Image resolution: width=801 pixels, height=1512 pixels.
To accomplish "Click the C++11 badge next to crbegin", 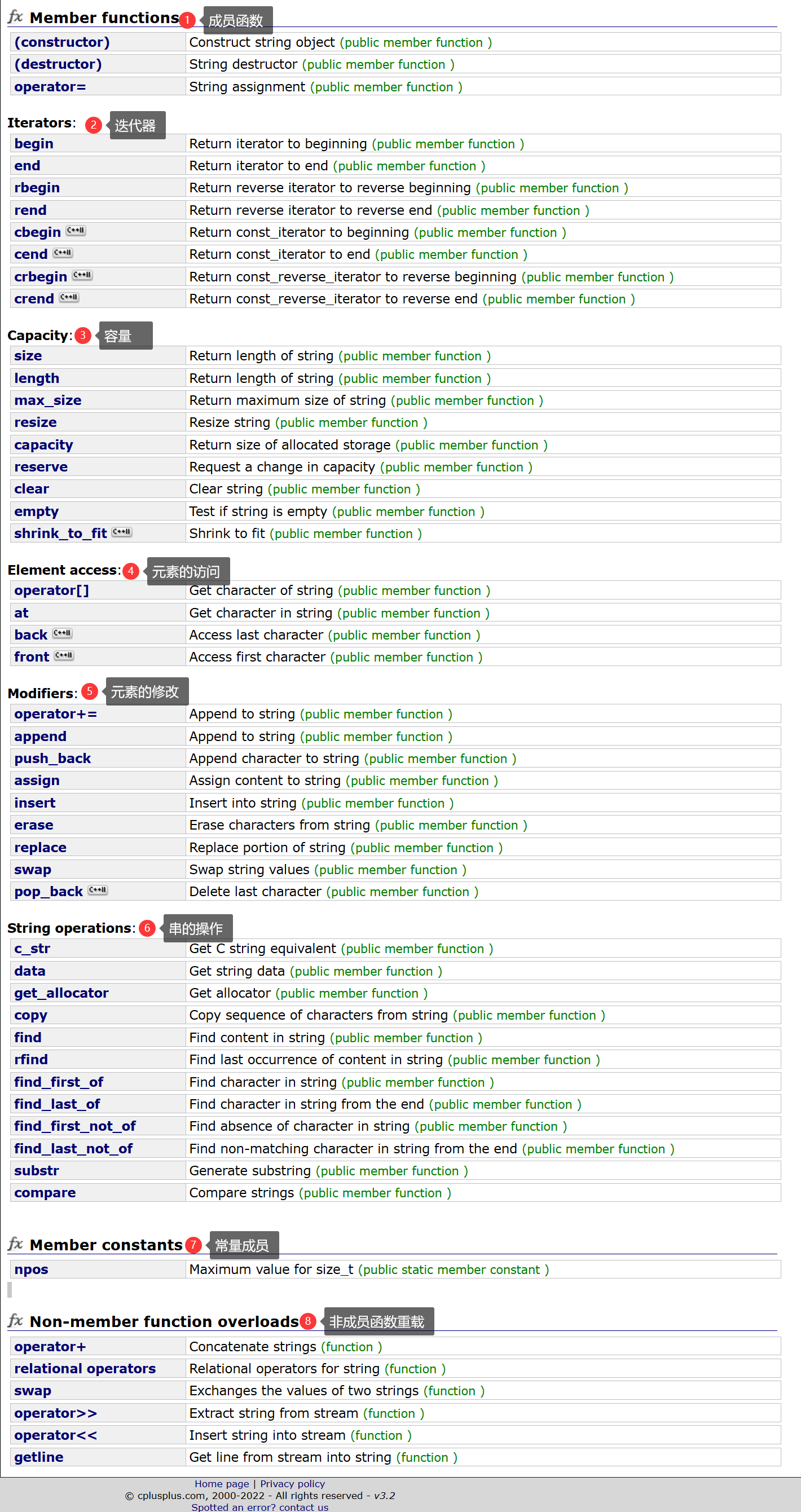I will pyautogui.click(x=82, y=275).
